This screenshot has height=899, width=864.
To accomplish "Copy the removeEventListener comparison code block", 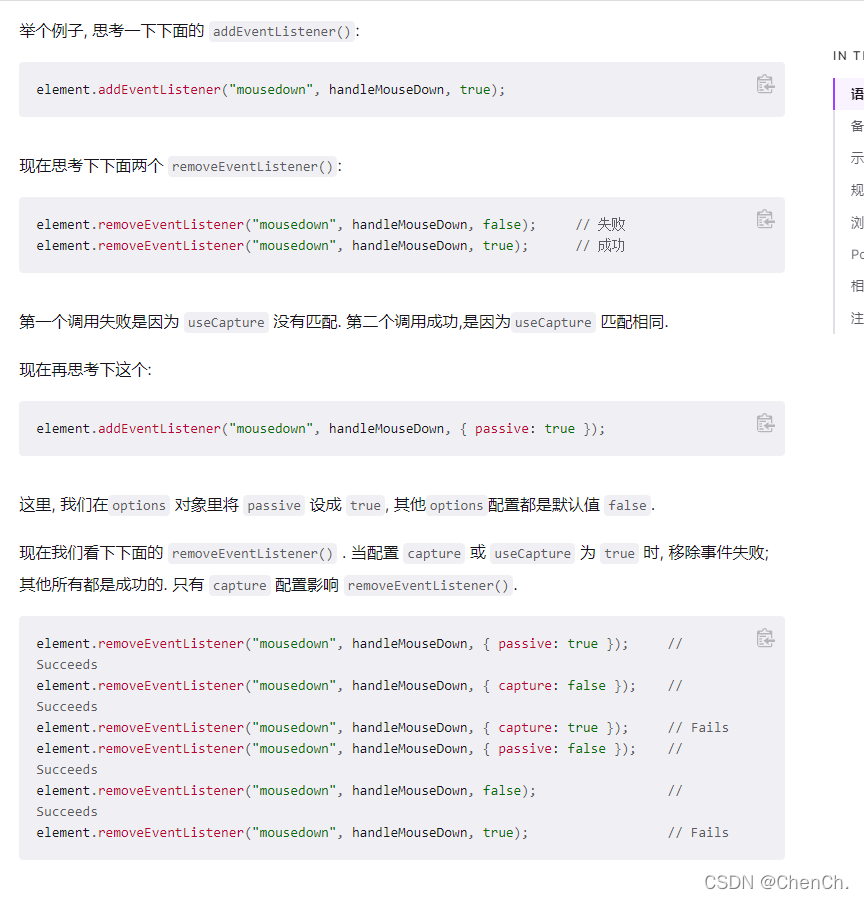I will pyautogui.click(x=765, y=218).
